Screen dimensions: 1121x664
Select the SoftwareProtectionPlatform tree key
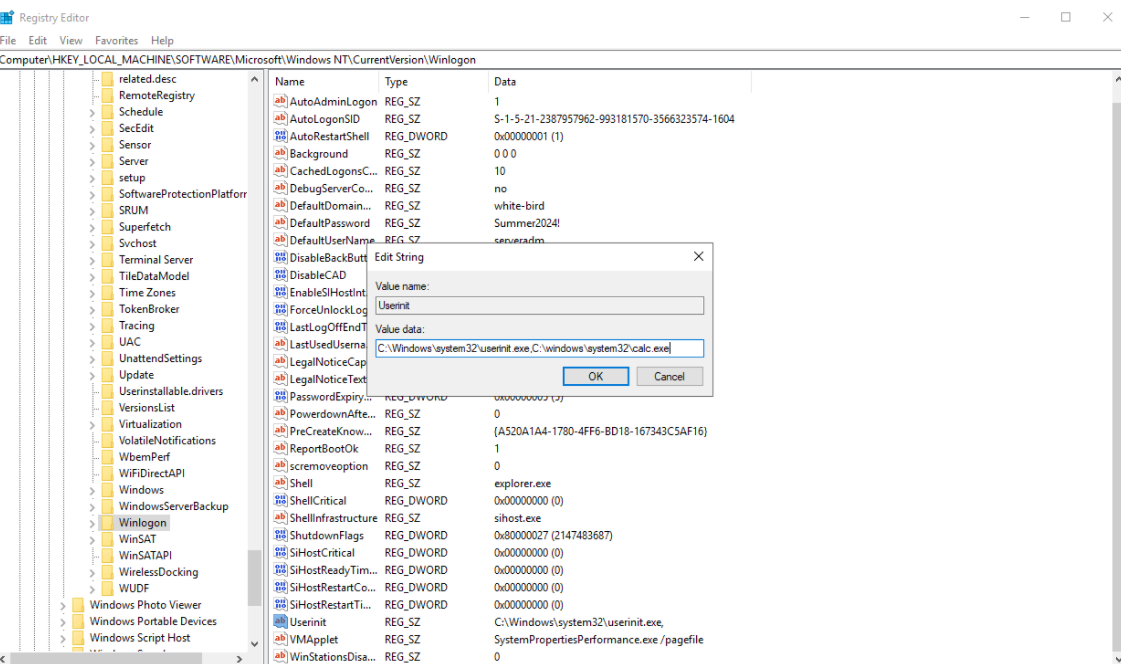(x=182, y=194)
